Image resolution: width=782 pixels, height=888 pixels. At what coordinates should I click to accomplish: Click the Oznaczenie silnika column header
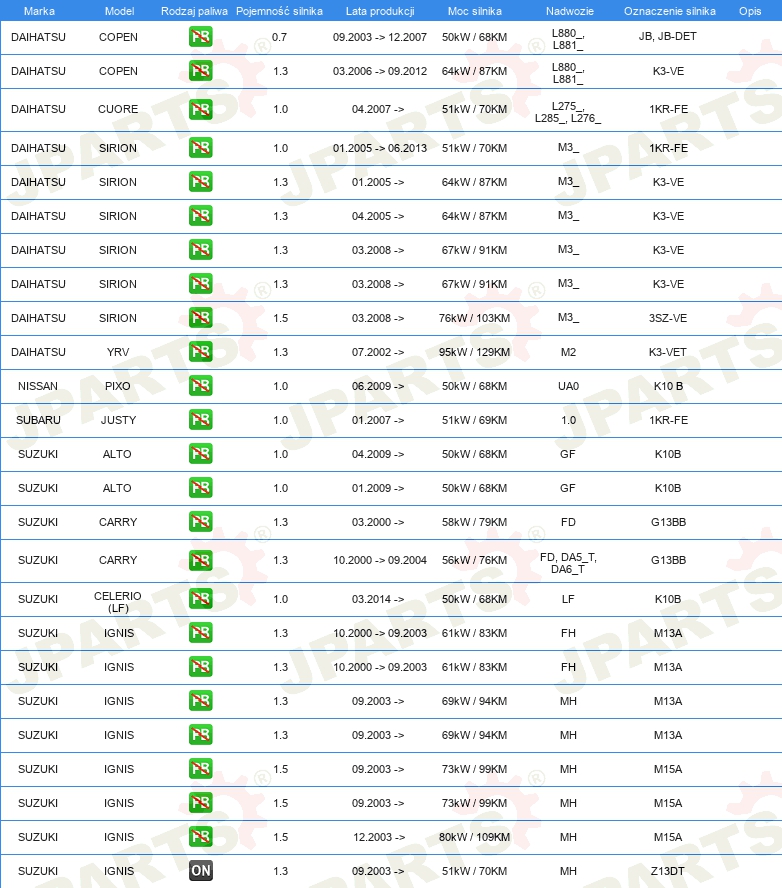(670, 11)
